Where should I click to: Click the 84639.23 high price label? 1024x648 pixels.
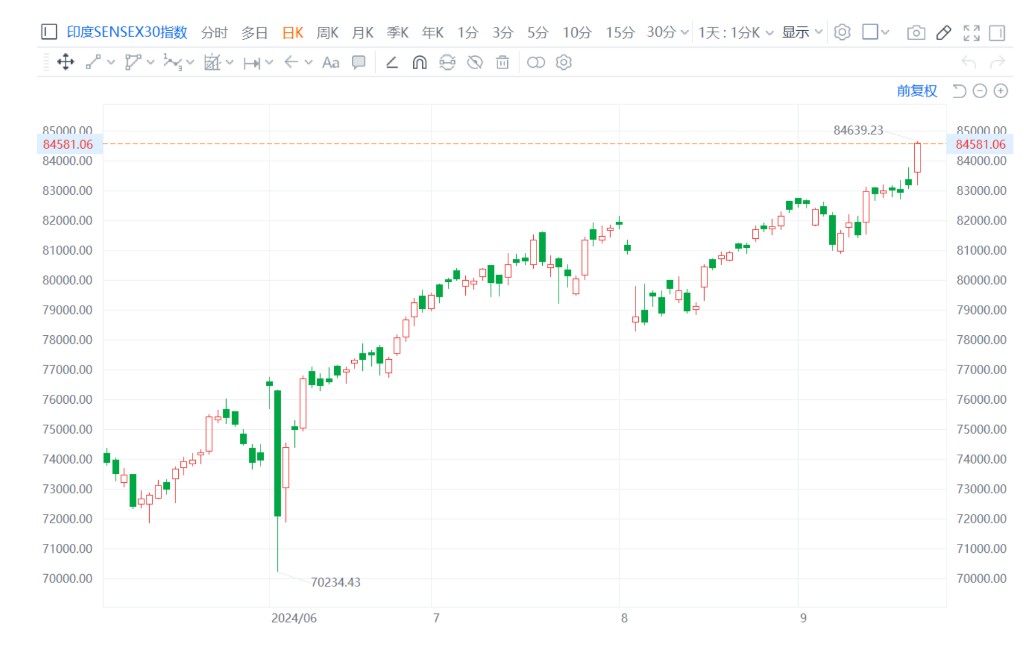pyautogui.click(x=858, y=130)
